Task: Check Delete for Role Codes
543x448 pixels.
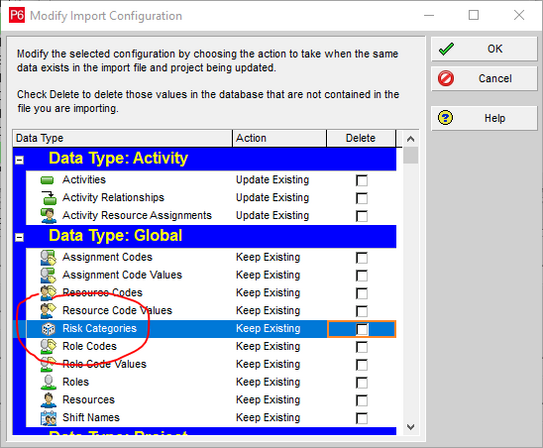Action: [362, 347]
